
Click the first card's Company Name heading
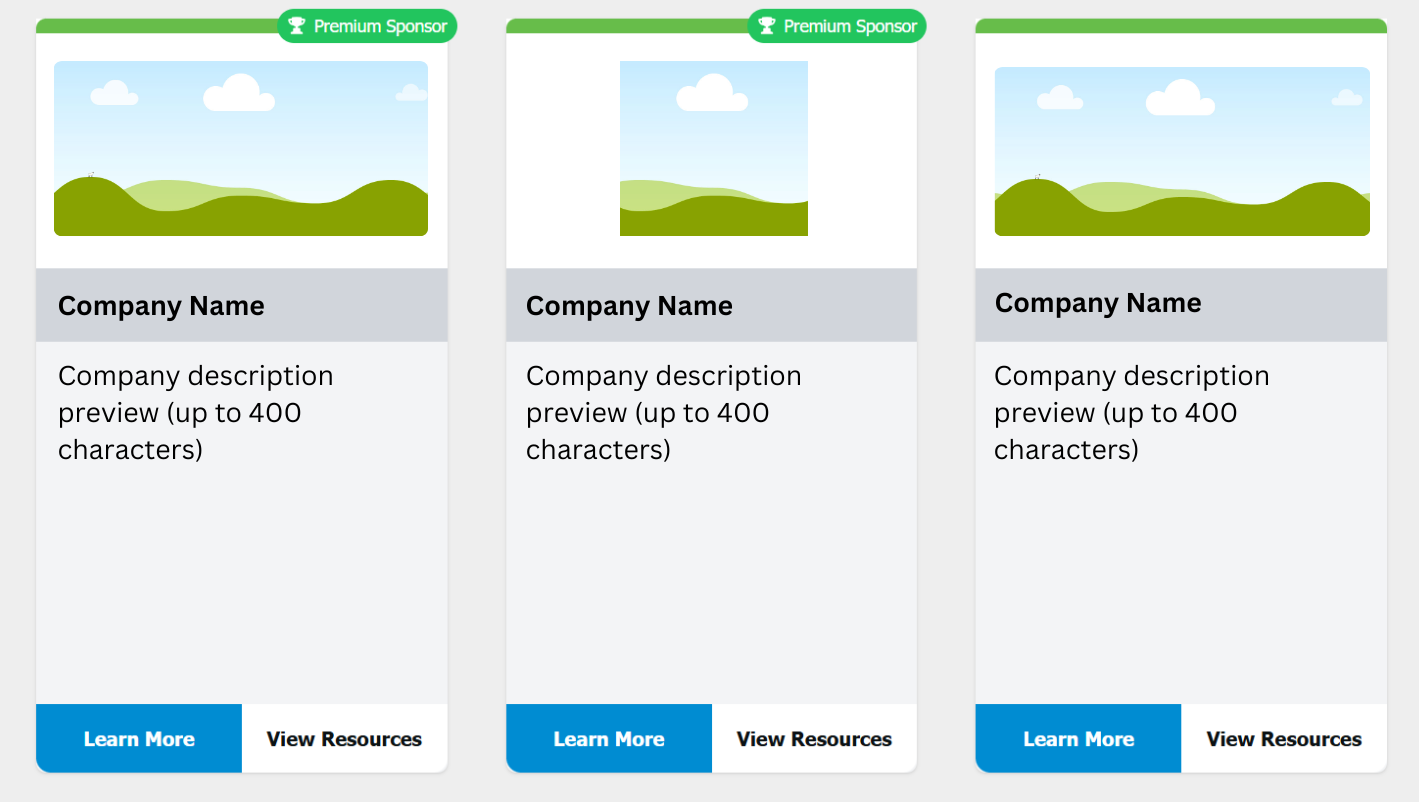[x=161, y=306]
